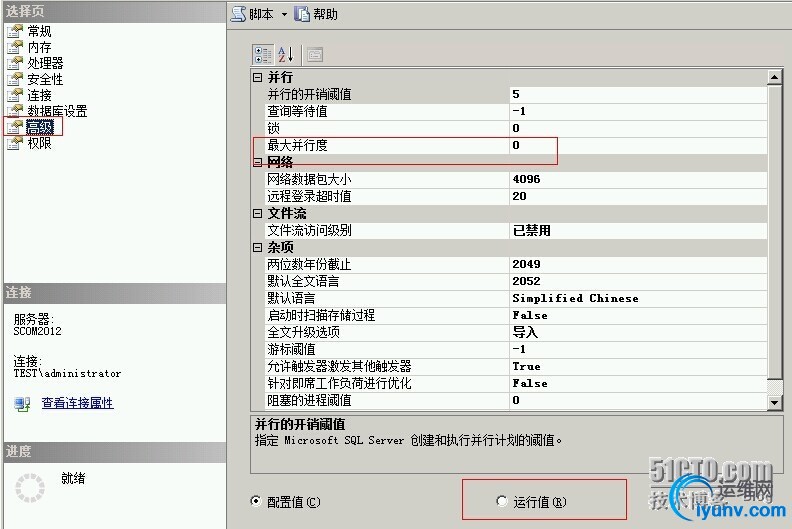Click the 高级 page icon
Viewport: 792px width, 529px height.
[x=15, y=127]
